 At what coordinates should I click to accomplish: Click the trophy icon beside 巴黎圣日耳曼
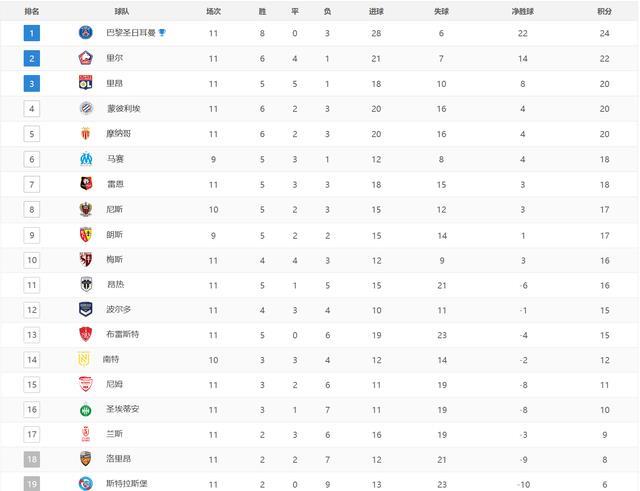point(162,32)
